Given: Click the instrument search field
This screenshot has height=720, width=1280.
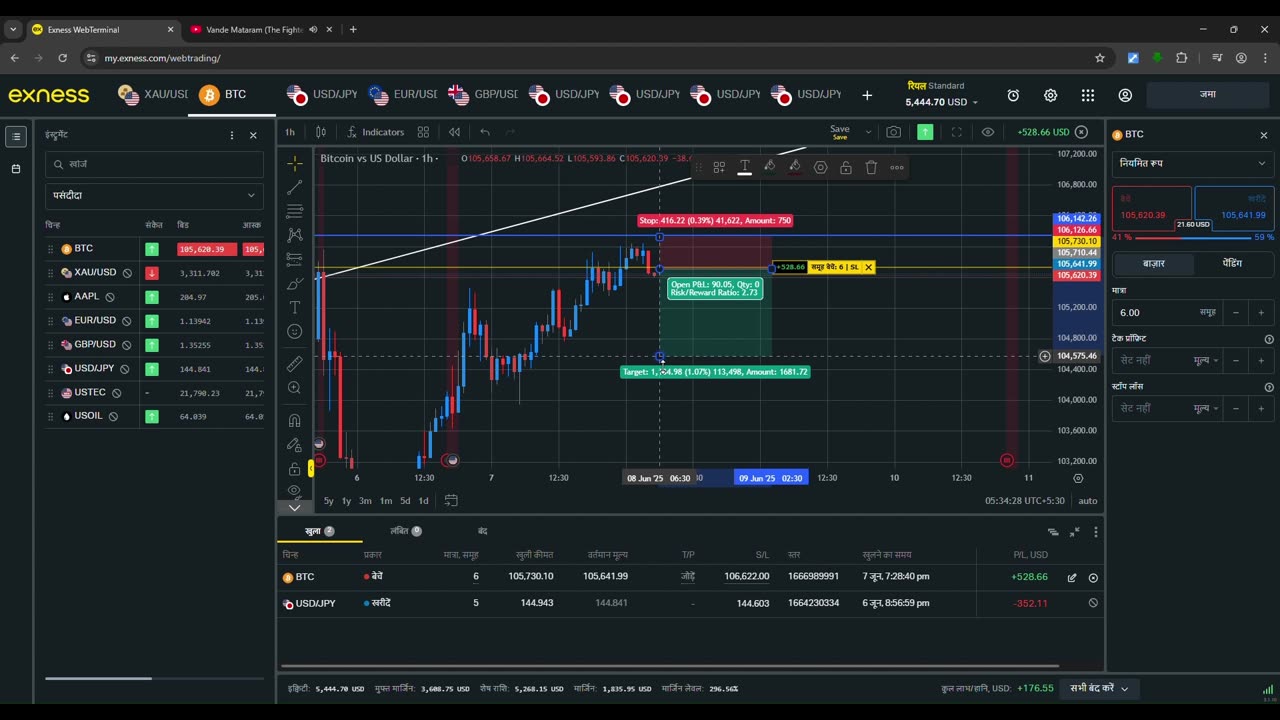Looking at the screenshot, I should tap(155, 164).
